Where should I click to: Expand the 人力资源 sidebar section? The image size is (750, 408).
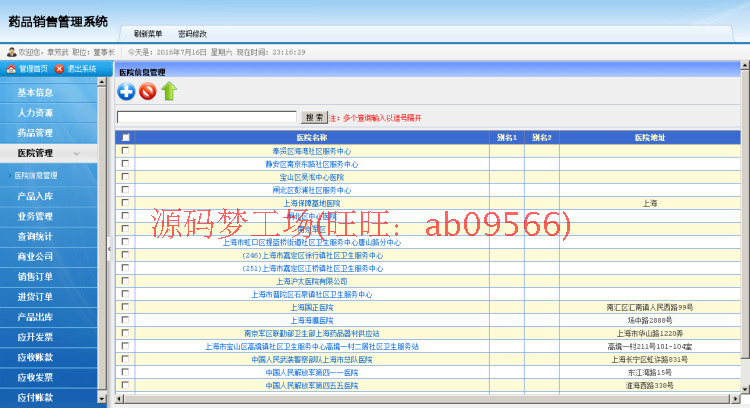point(35,113)
